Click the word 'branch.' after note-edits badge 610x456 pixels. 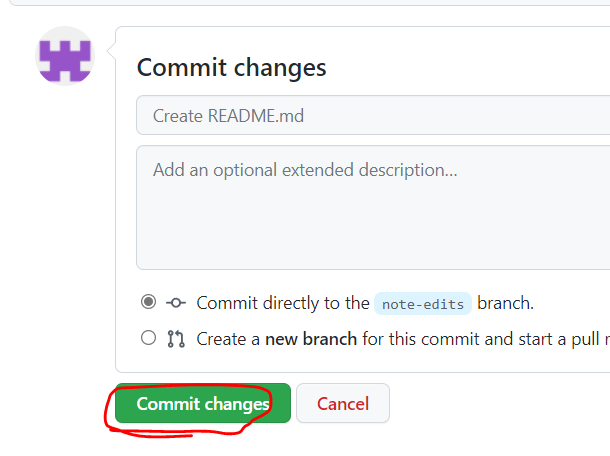(505, 303)
